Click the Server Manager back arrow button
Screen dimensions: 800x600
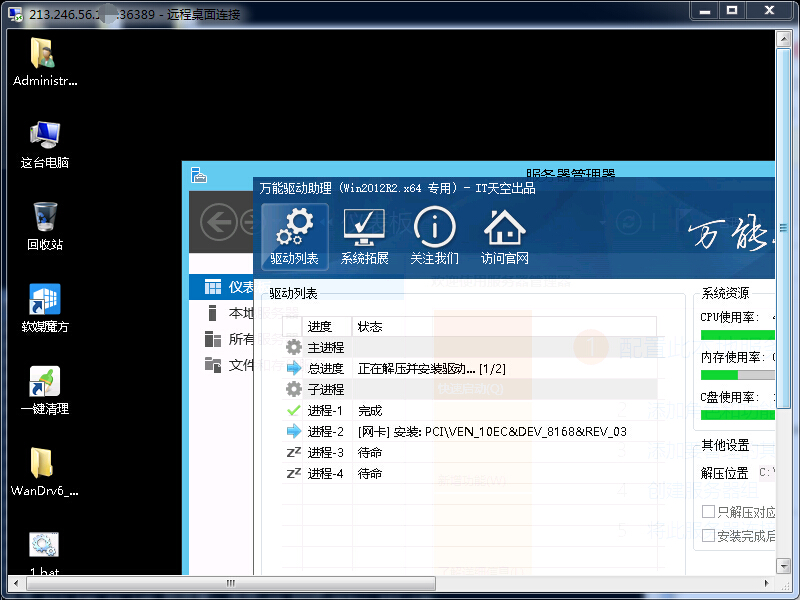coord(218,222)
